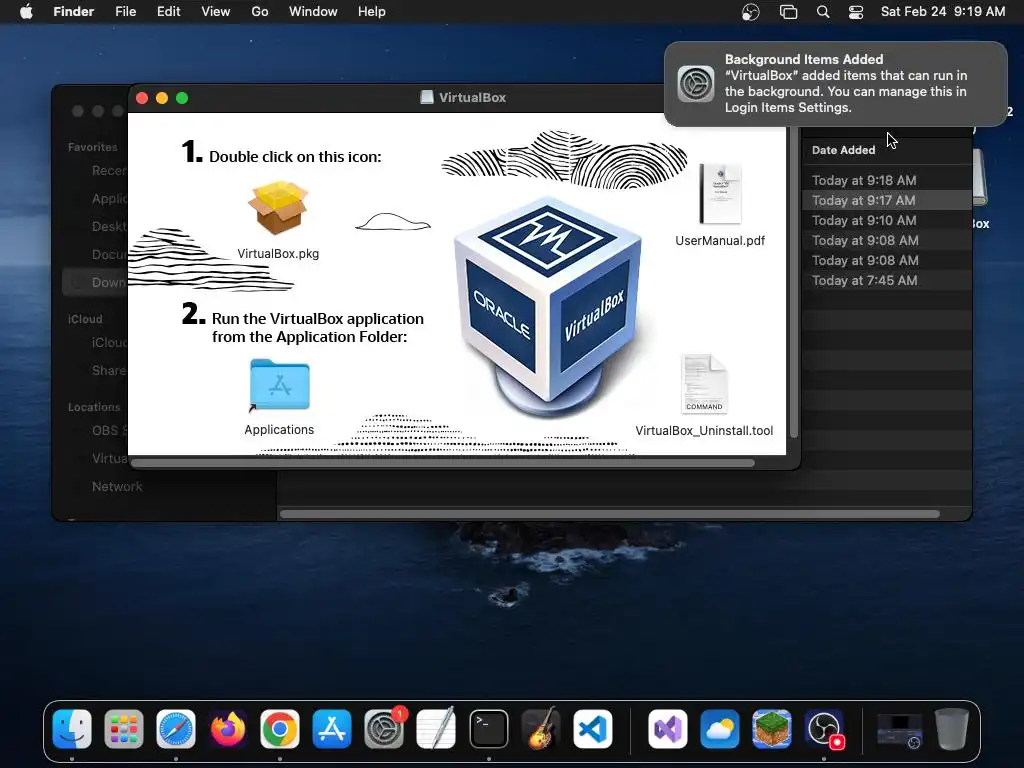Click the VirtualBox window vertical scrollbar
This screenshot has height=768, width=1024.
coord(793,282)
